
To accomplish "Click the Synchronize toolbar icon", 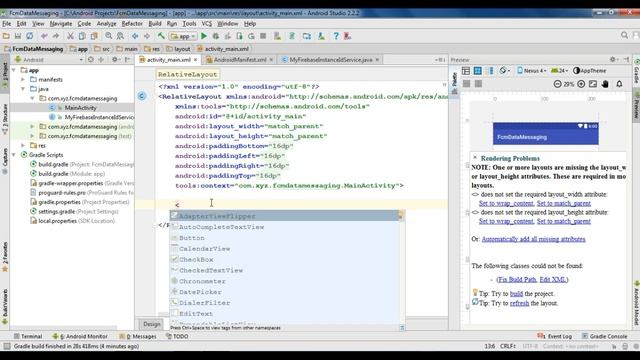I will pos(30,36).
